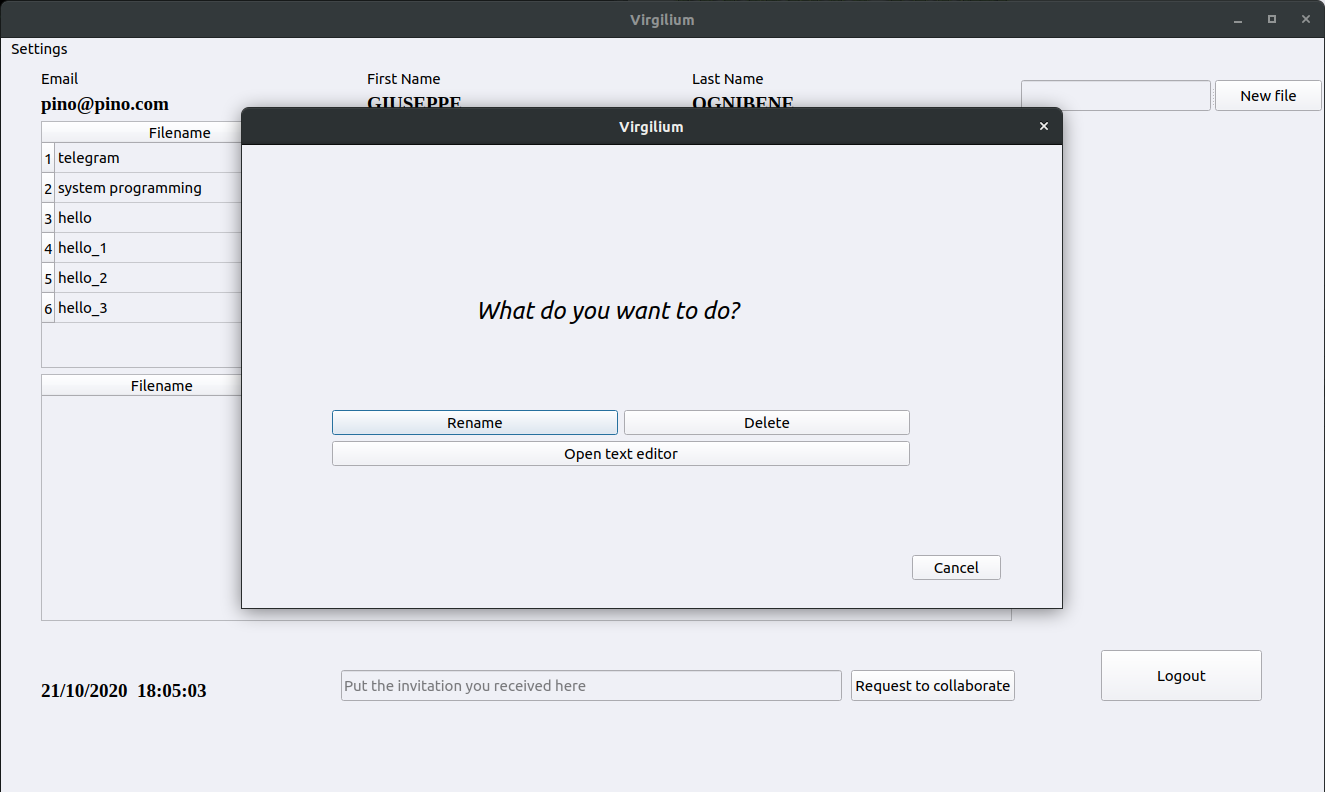
Task: Click the pino@pino.com email text
Action: pyautogui.click(x=105, y=104)
